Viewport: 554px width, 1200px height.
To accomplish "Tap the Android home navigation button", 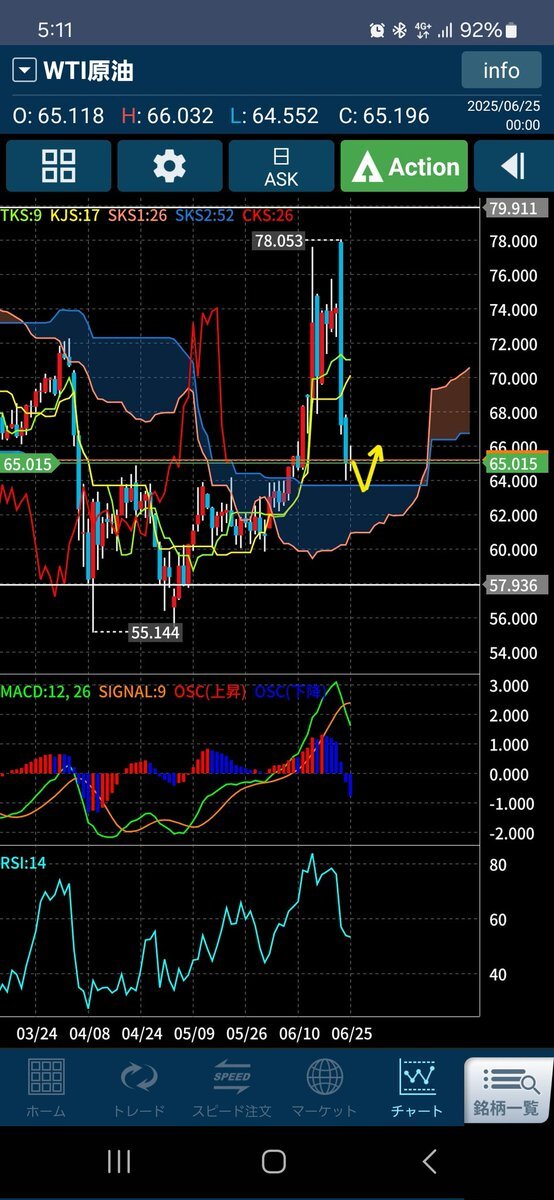I will click(274, 1161).
